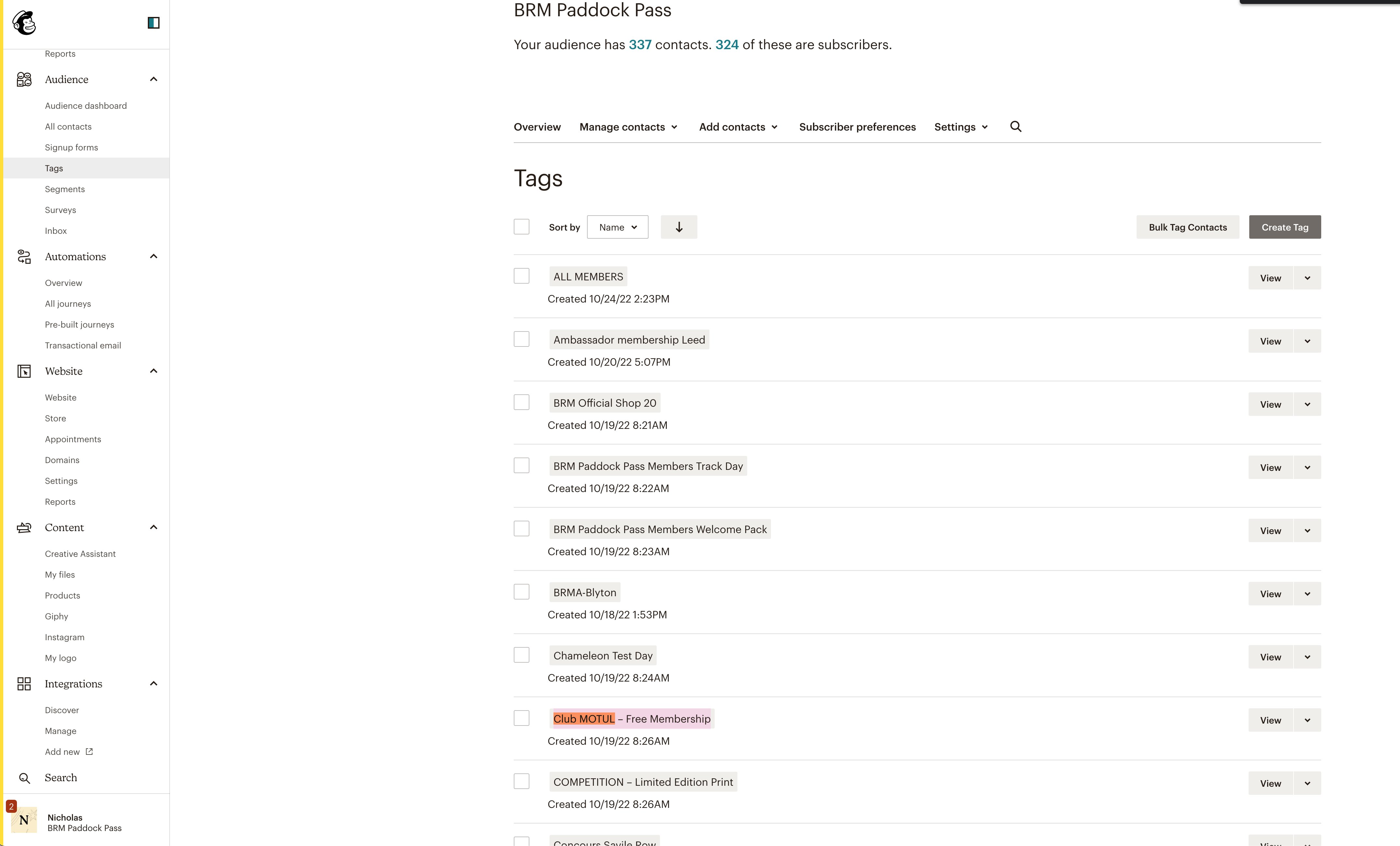Collapse the Website sidebar chevron

pos(153,371)
